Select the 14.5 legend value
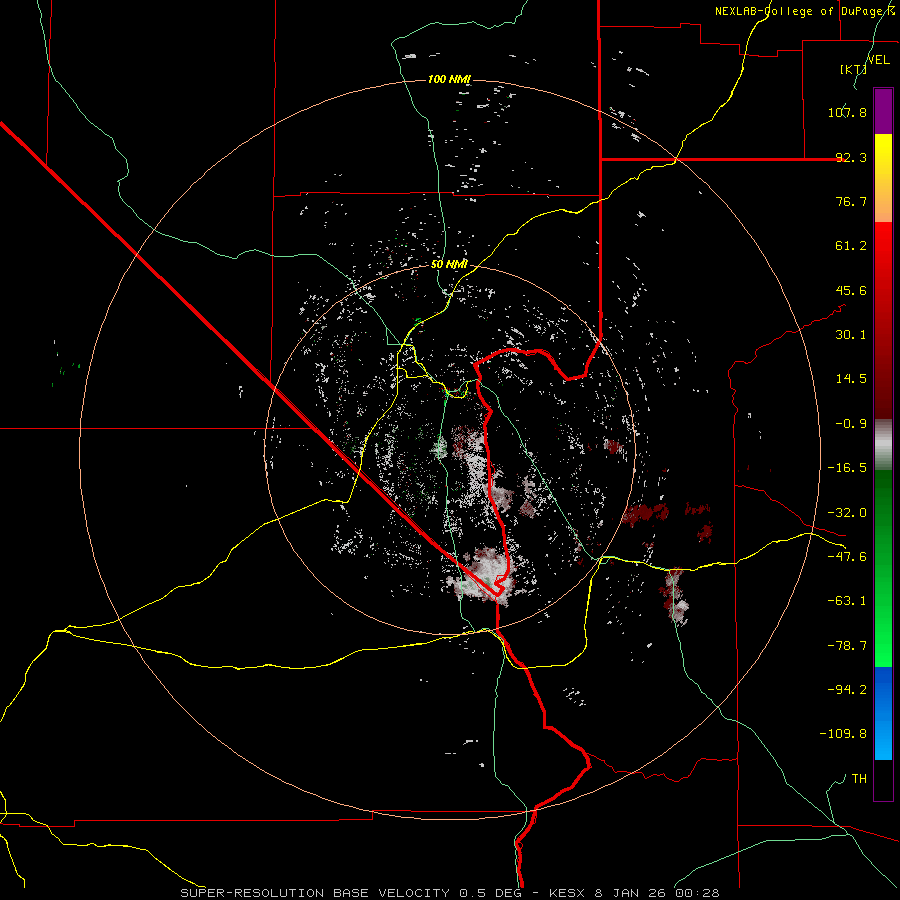 point(851,379)
